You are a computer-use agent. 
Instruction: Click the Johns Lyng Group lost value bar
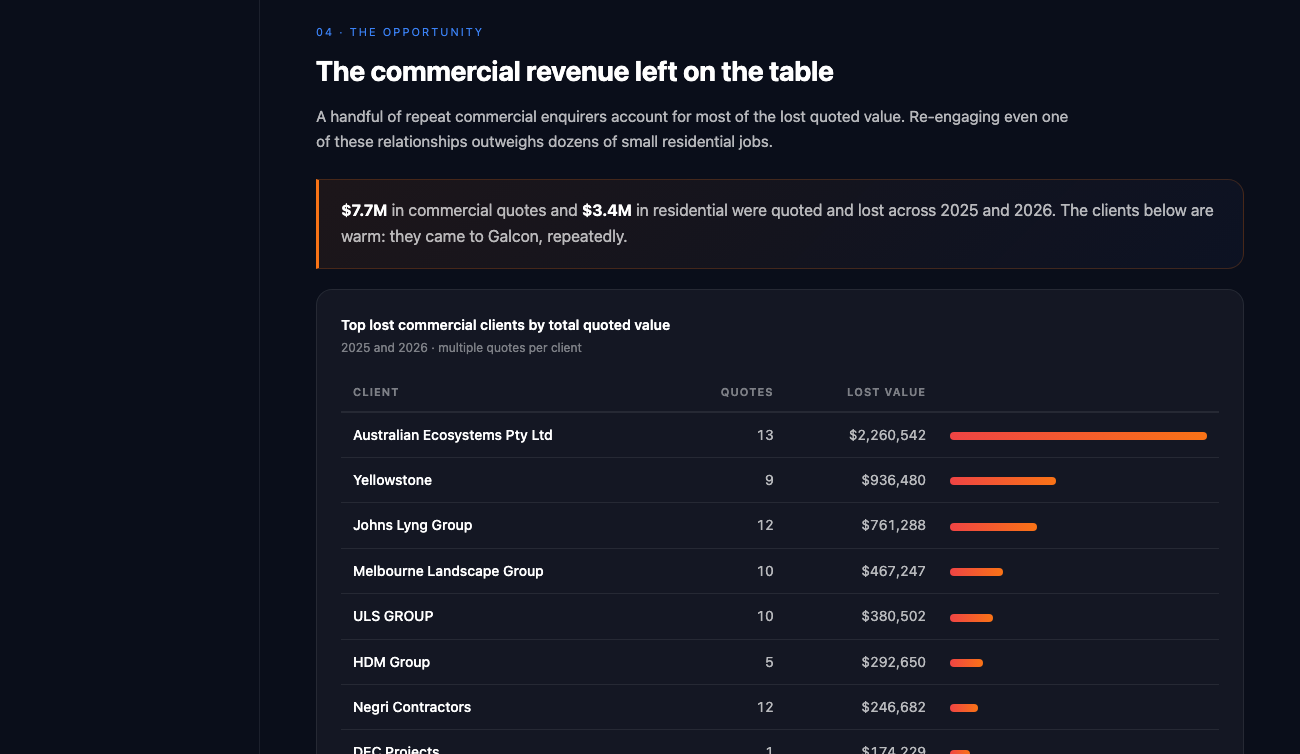click(993, 527)
